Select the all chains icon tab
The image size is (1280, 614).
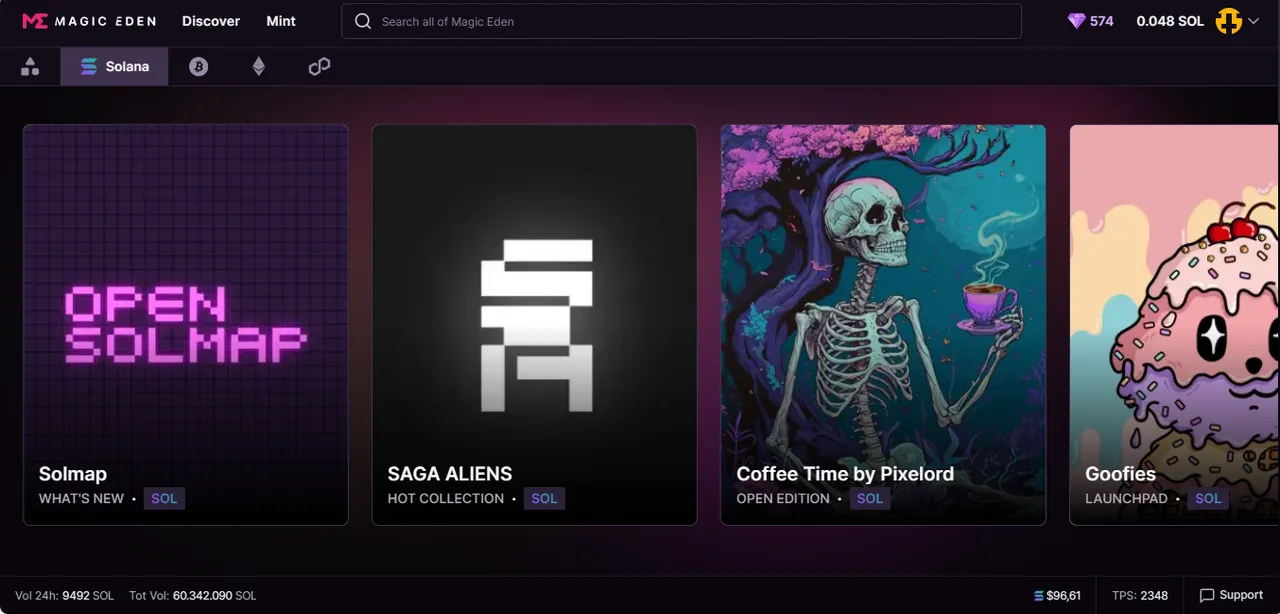click(30, 67)
